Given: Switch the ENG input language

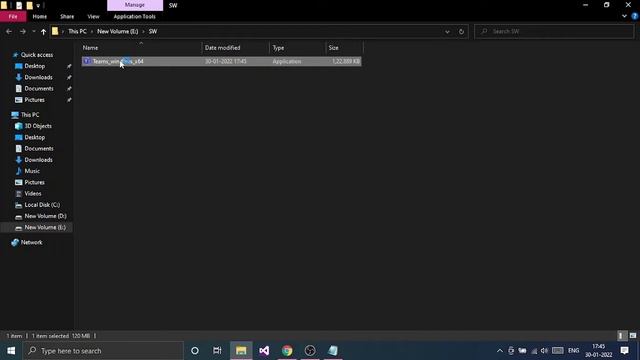Looking at the screenshot, I should (573, 351).
